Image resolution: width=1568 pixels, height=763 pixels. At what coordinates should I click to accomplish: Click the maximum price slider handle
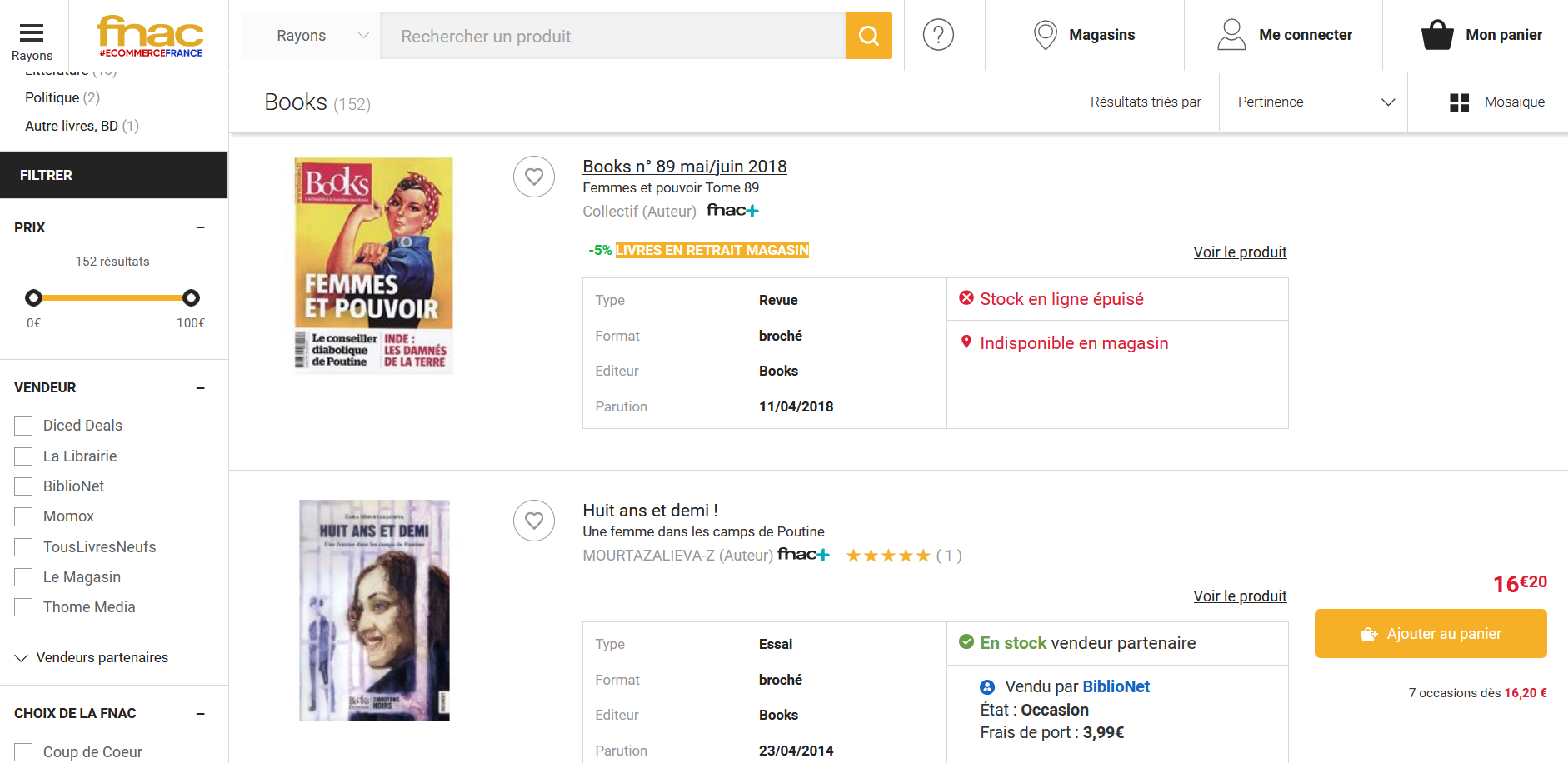pos(191,297)
